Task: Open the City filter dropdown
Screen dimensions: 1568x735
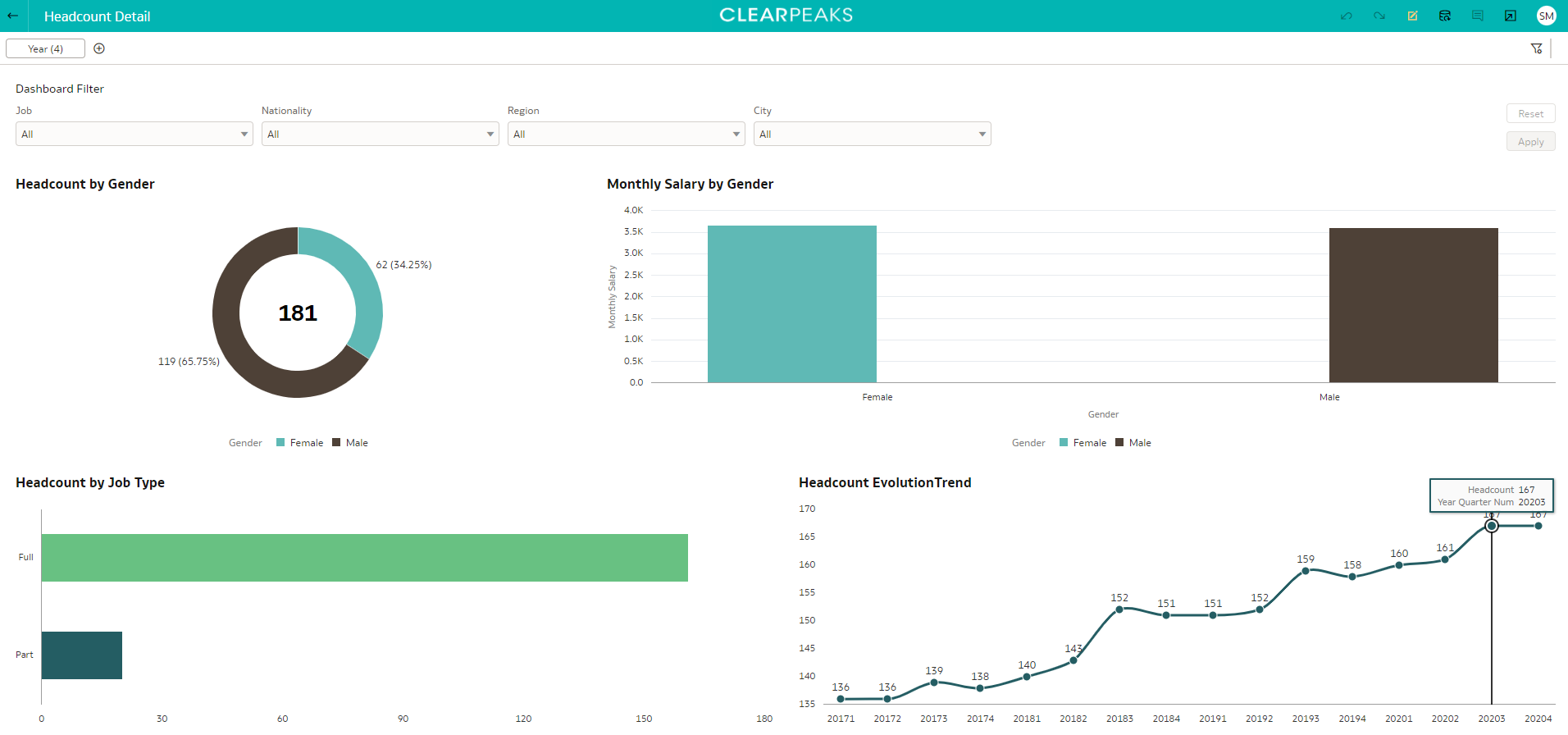Action: (x=873, y=134)
